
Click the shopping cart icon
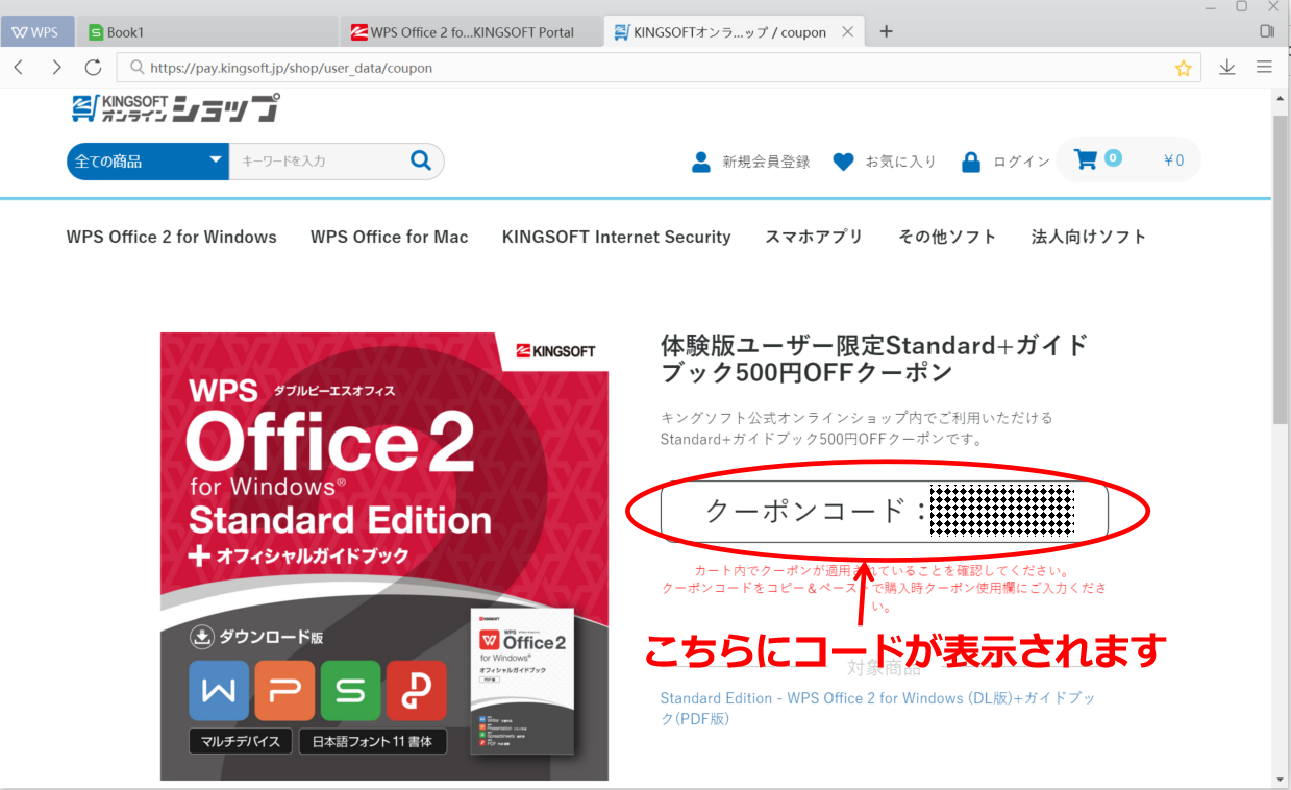click(1085, 159)
